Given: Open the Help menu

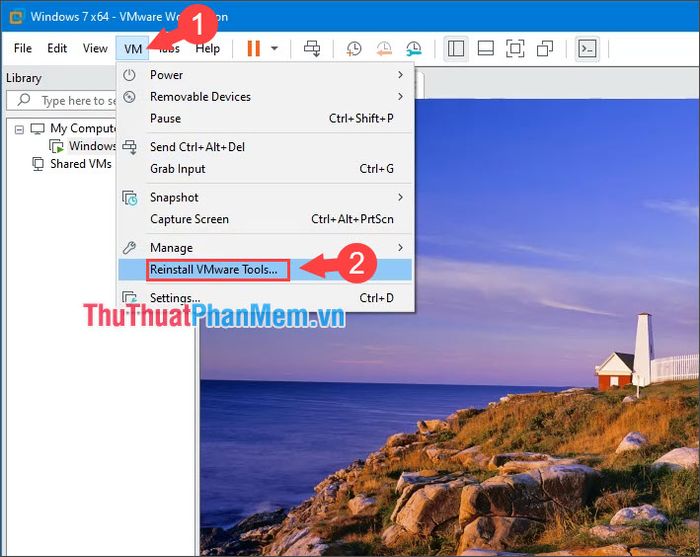Looking at the screenshot, I should [x=208, y=48].
